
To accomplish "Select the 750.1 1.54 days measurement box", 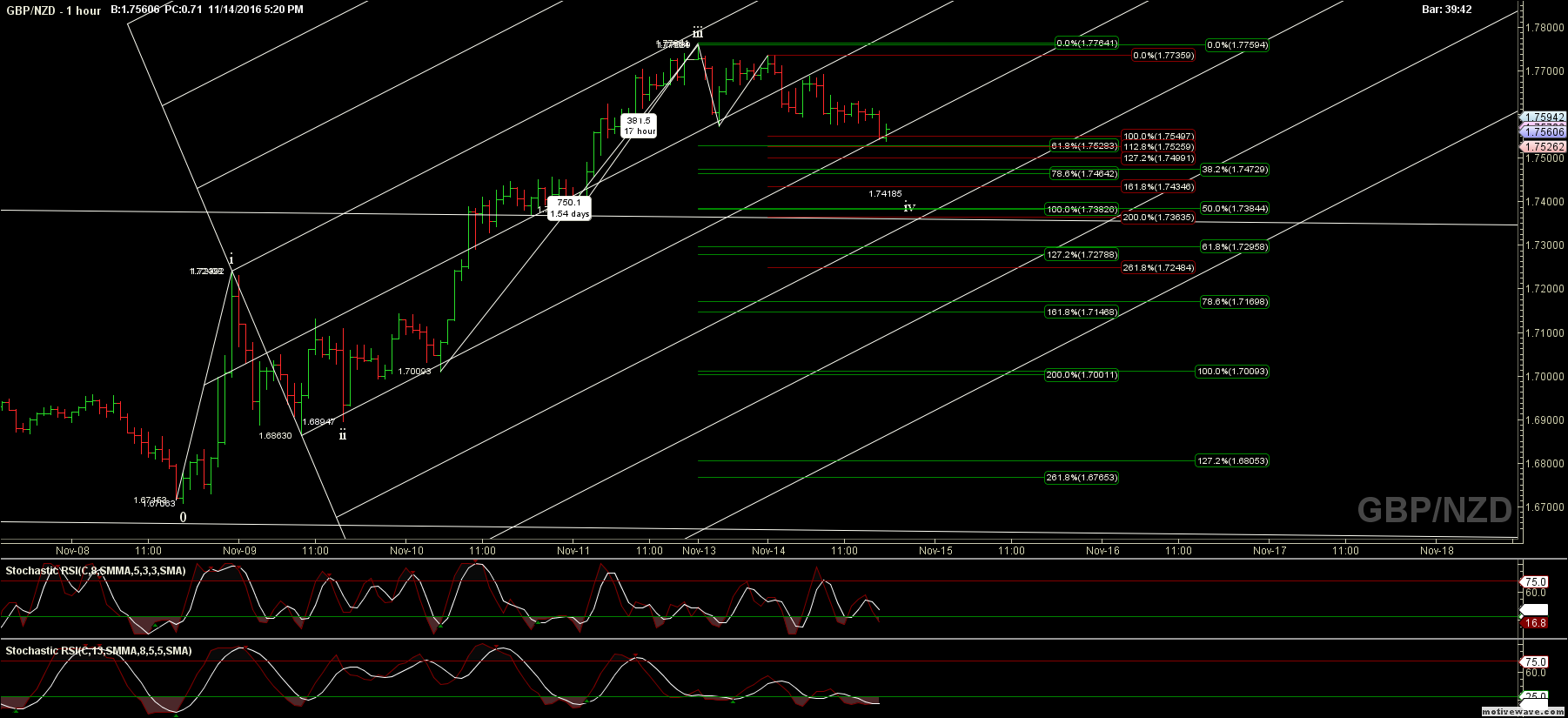I will click(569, 208).
